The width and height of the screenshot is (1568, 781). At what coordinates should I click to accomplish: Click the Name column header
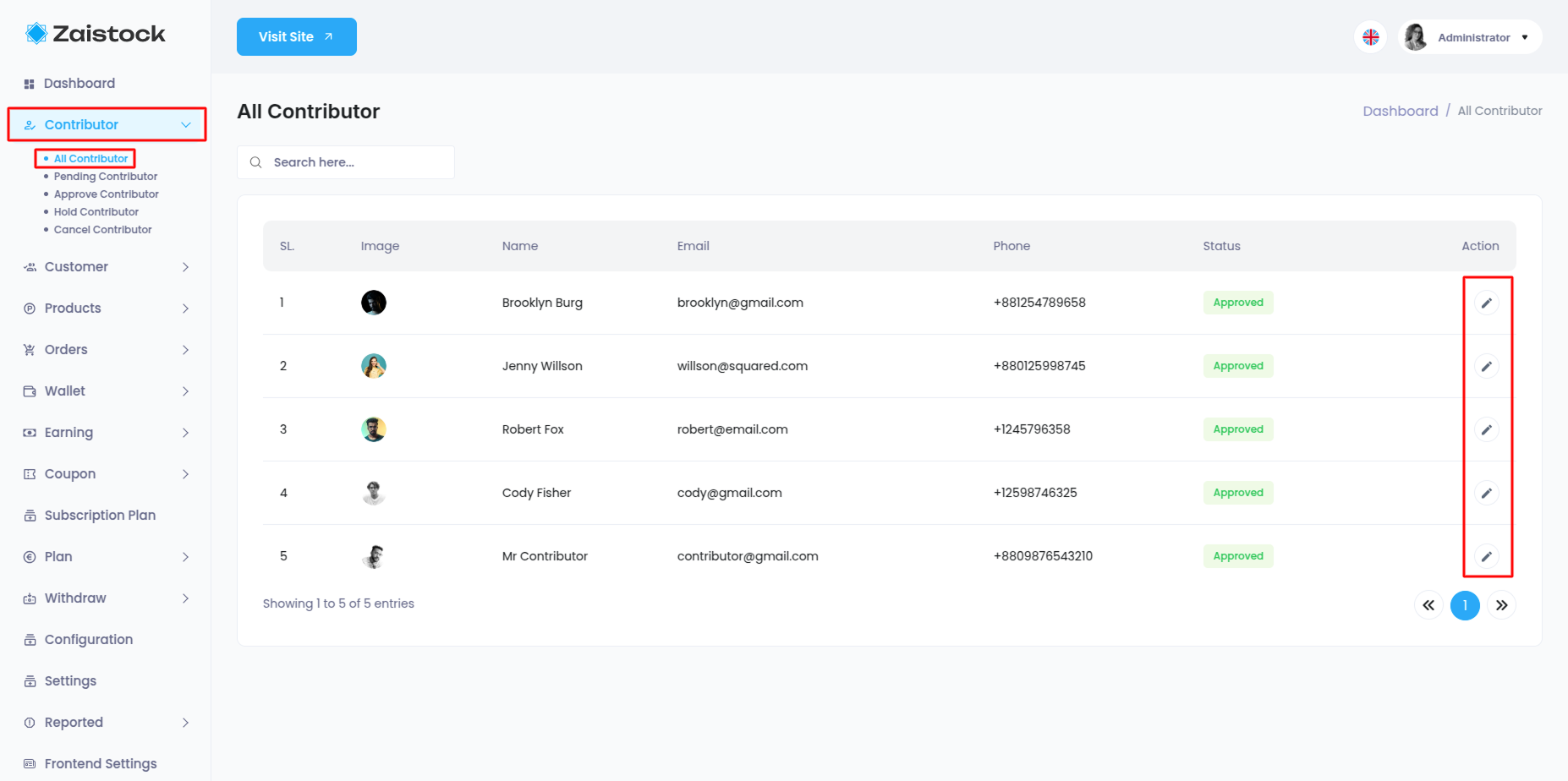(520, 246)
